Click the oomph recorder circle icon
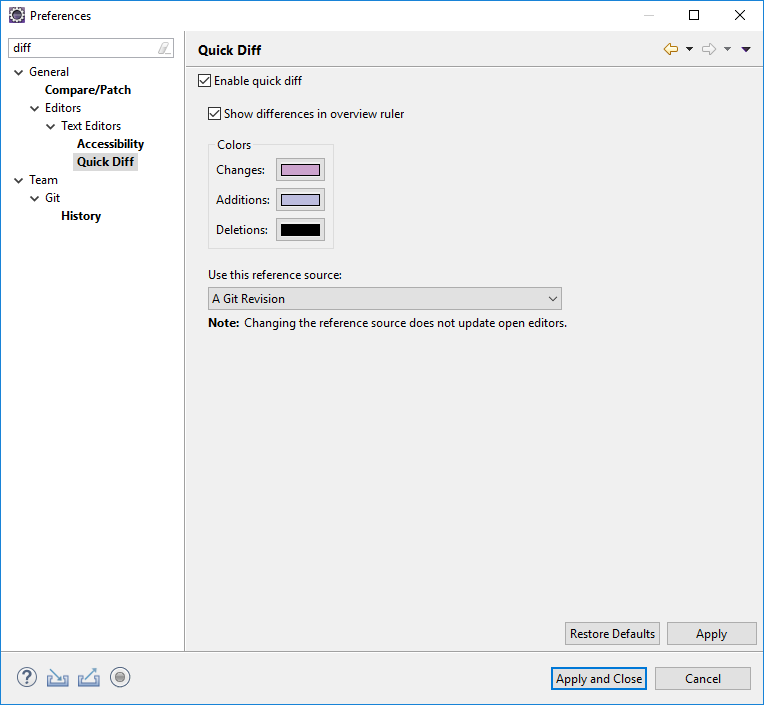Screen dimensions: 764x705 (x=120, y=678)
